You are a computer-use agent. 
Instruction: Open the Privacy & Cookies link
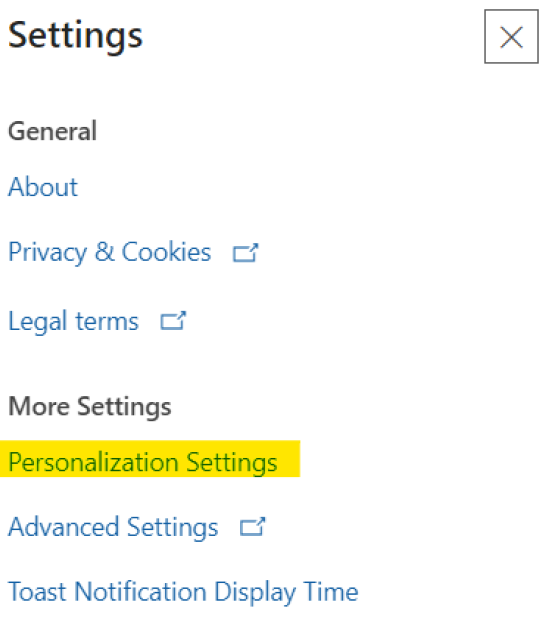pyautogui.click(x=109, y=253)
